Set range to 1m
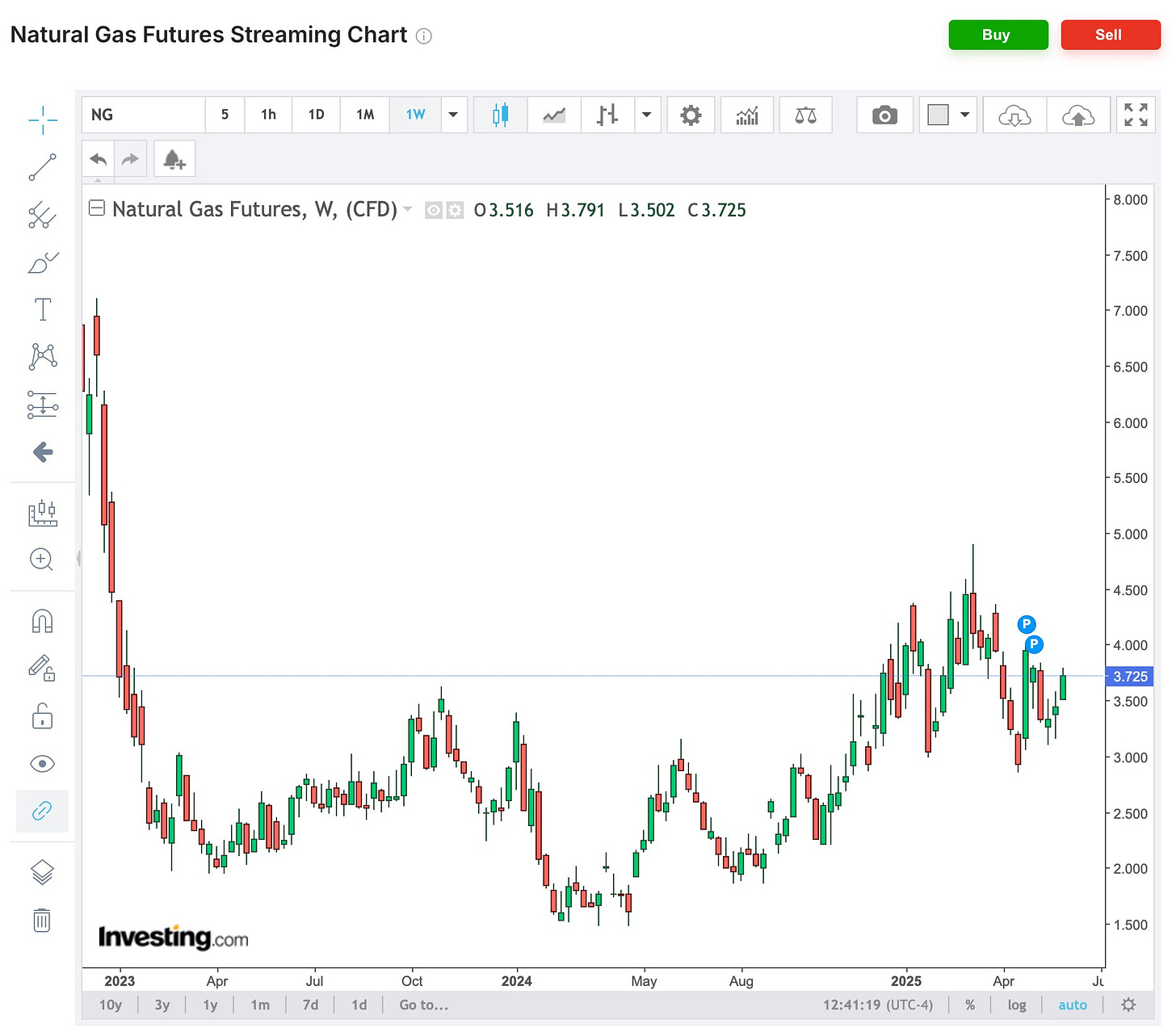The height and width of the screenshot is (1032, 1176). [260, 1005]
